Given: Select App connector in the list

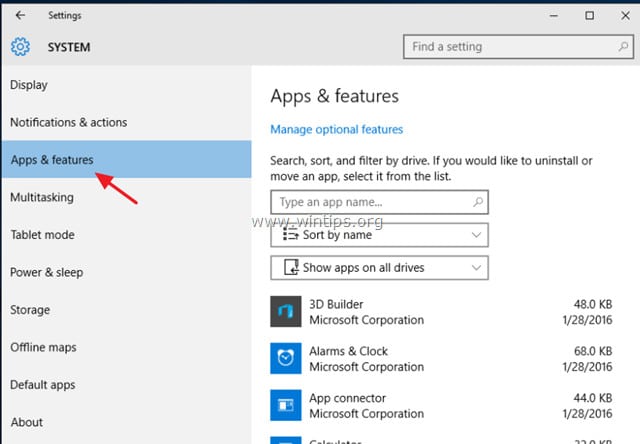Looking at the screenshot, I should [441, 405].
